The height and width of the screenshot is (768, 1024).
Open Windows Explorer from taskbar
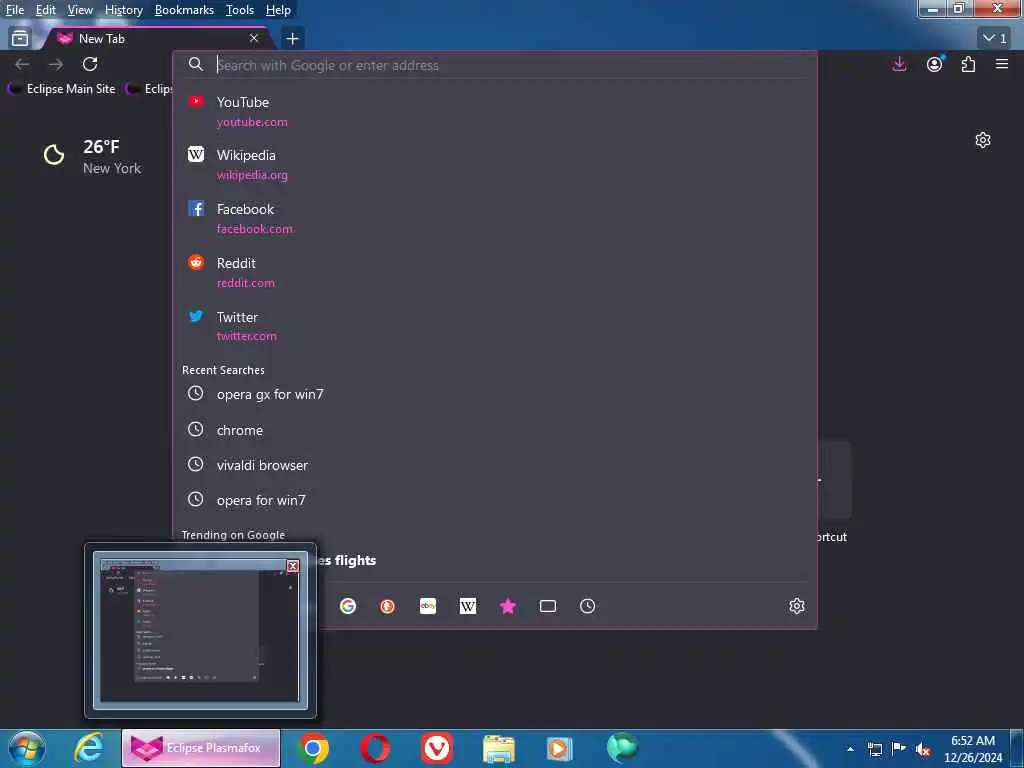(499, 748)
